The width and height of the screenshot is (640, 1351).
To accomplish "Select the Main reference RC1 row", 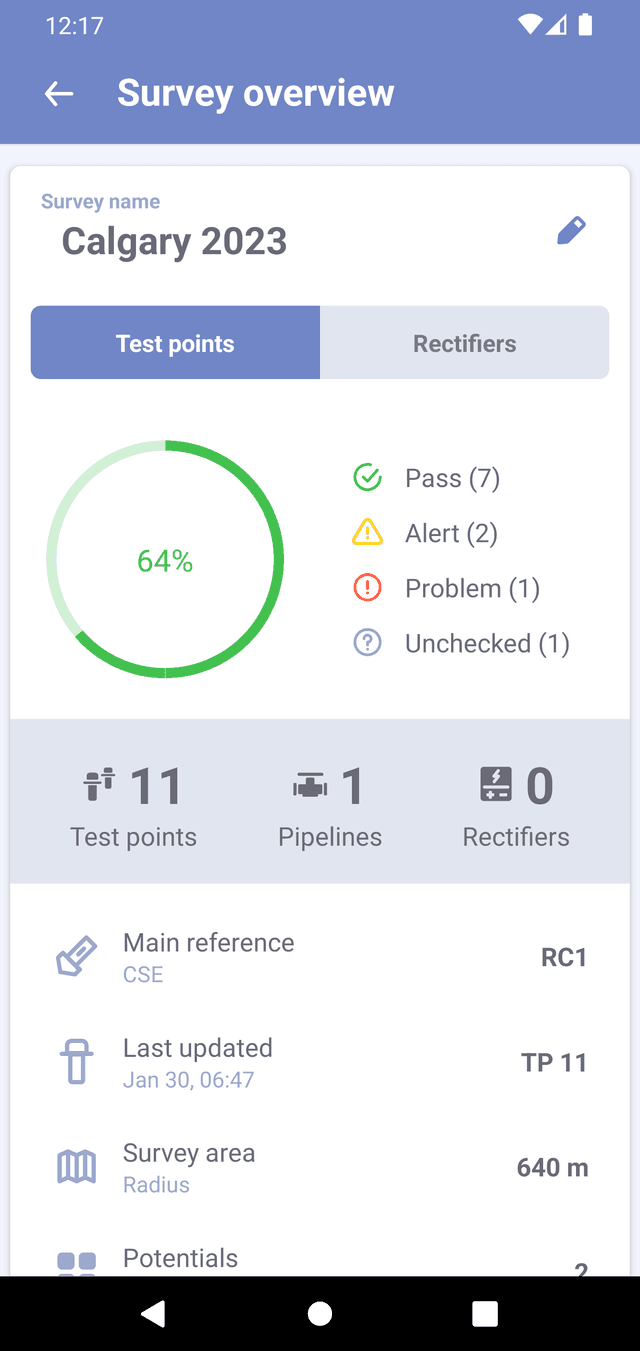I will tap(320, 957).
